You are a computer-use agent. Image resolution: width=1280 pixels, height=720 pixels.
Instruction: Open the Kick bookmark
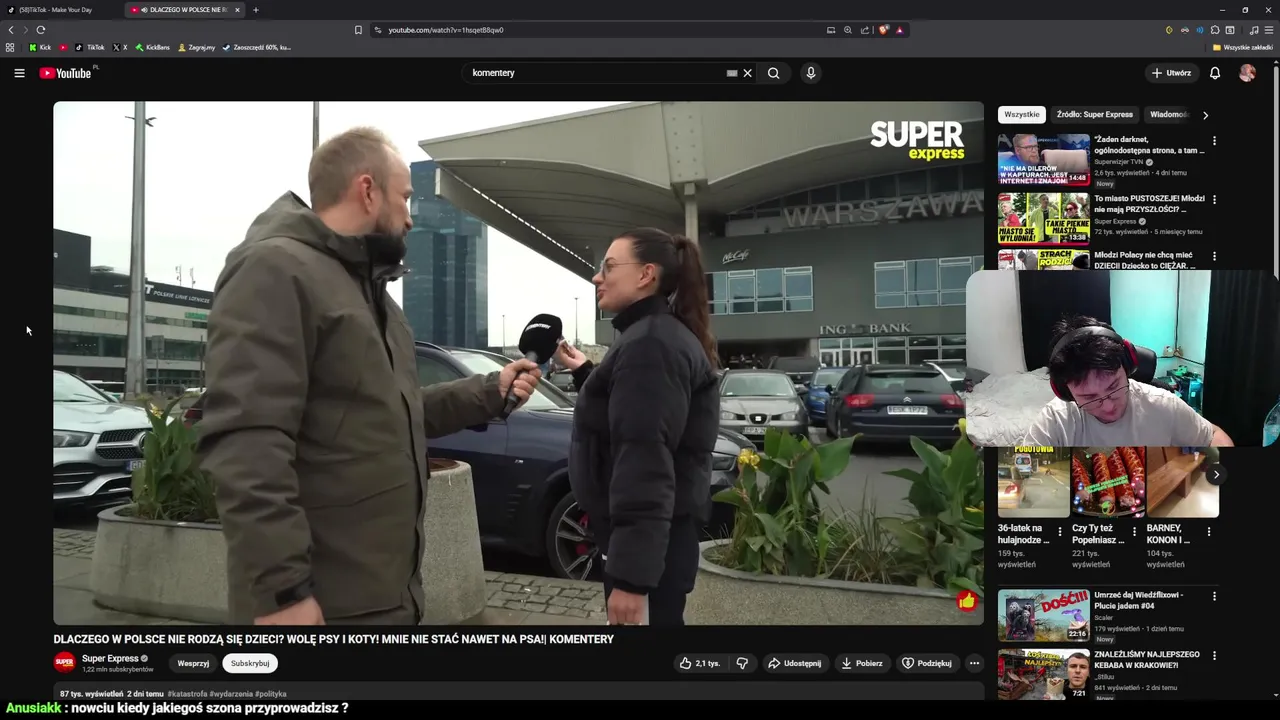[40, 47]
